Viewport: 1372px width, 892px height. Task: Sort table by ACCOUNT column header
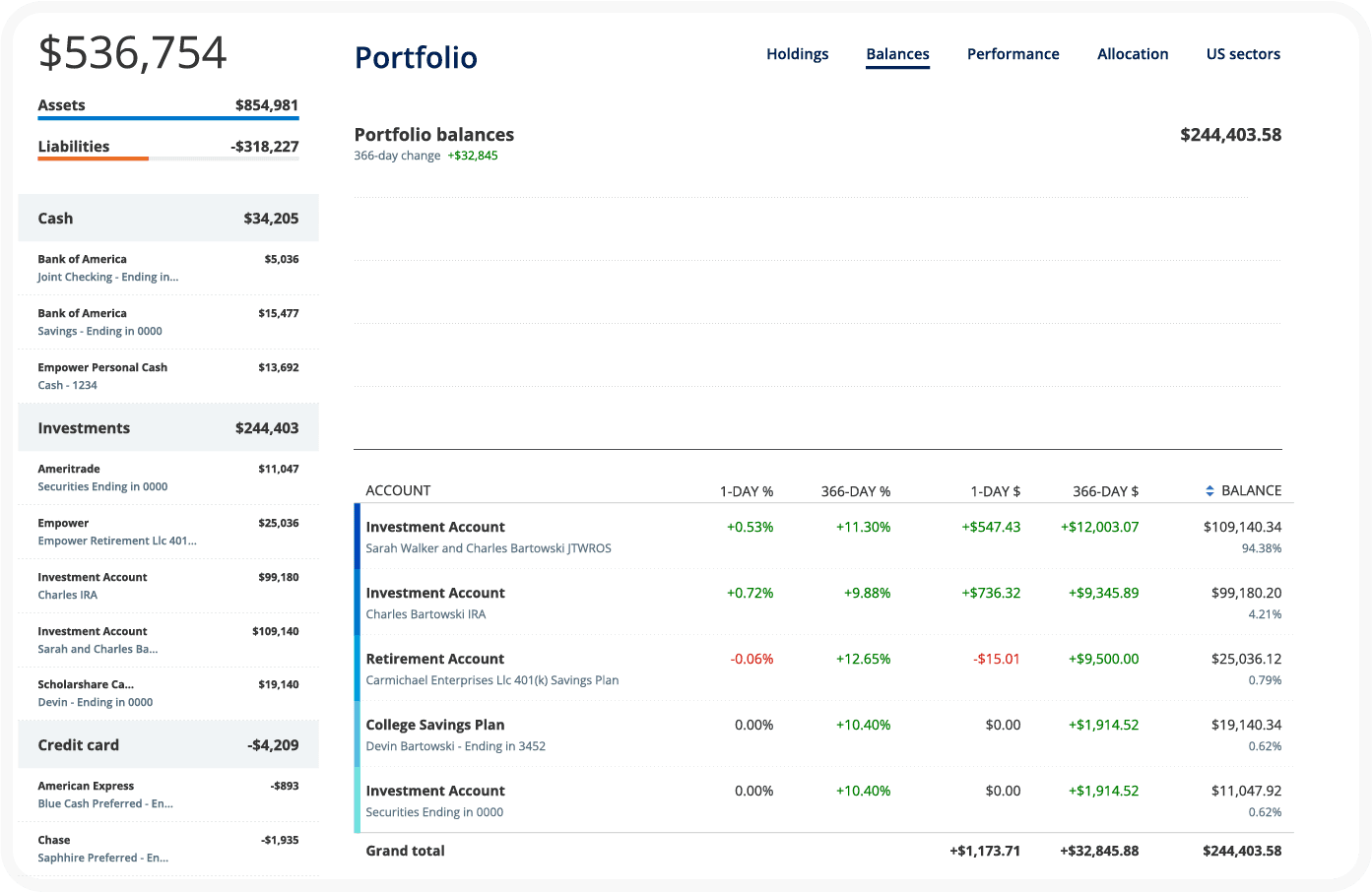point(398,490)
